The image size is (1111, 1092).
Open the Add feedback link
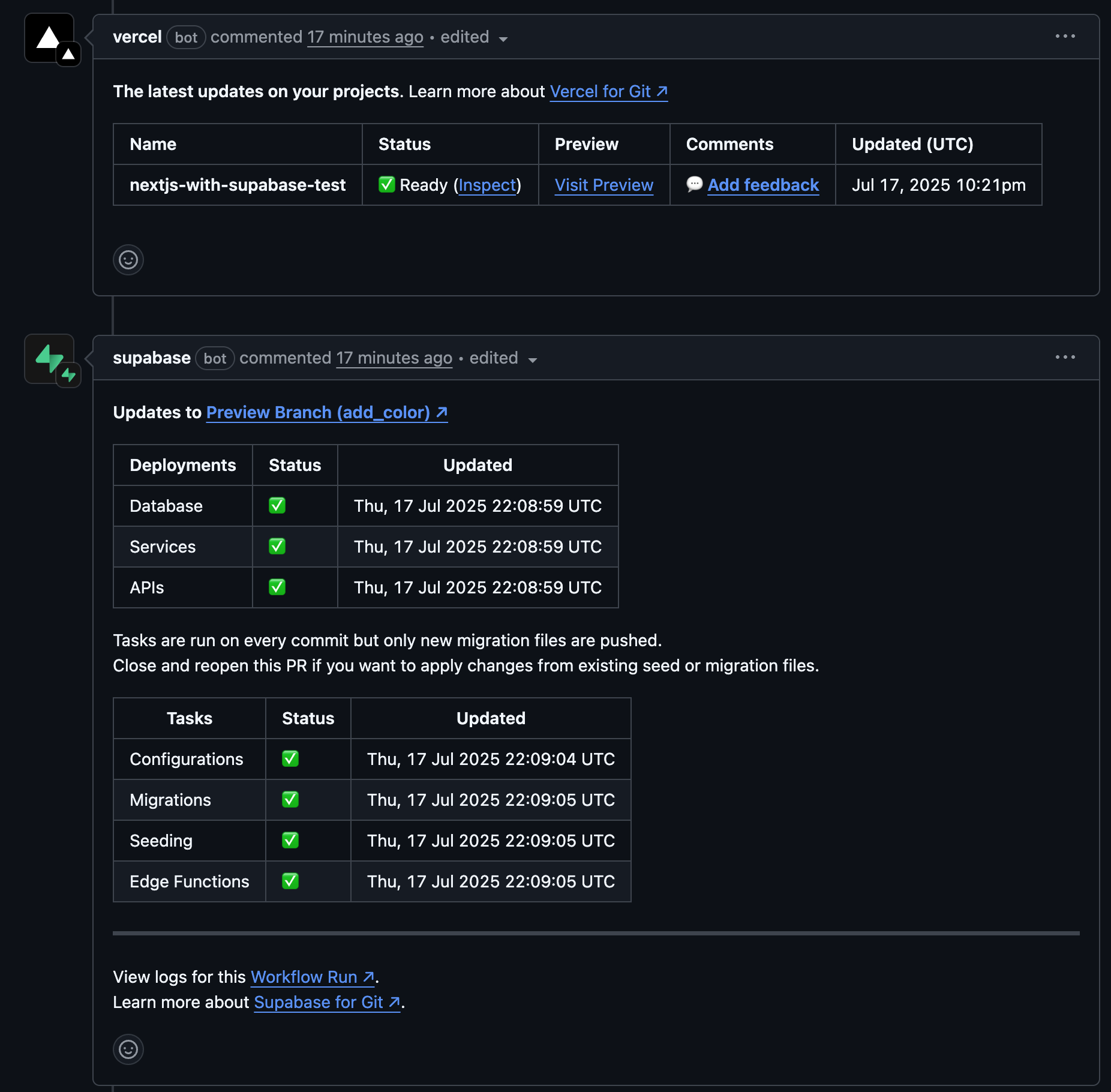pos(763,185)
